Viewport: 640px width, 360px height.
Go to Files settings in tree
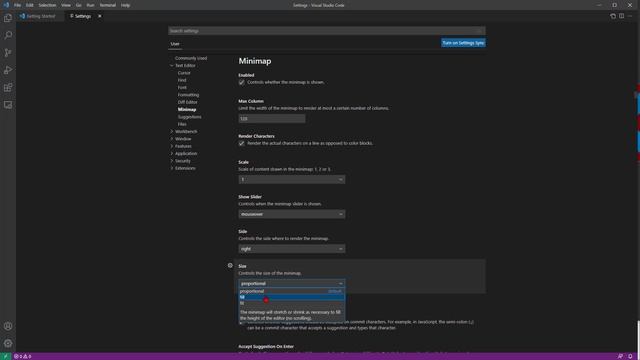point(182,124)
